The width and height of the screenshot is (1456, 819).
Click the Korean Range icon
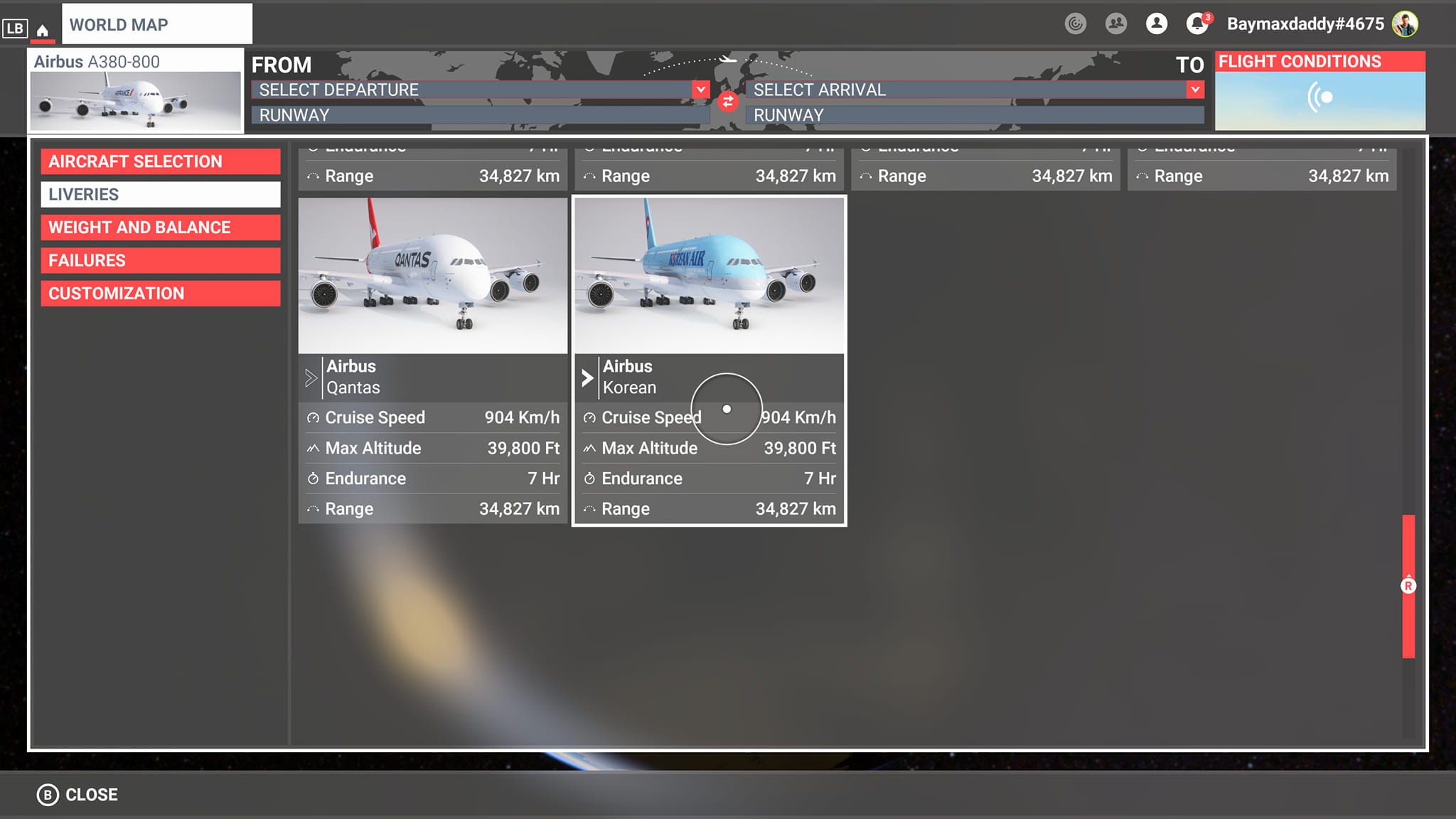point(589,510)
